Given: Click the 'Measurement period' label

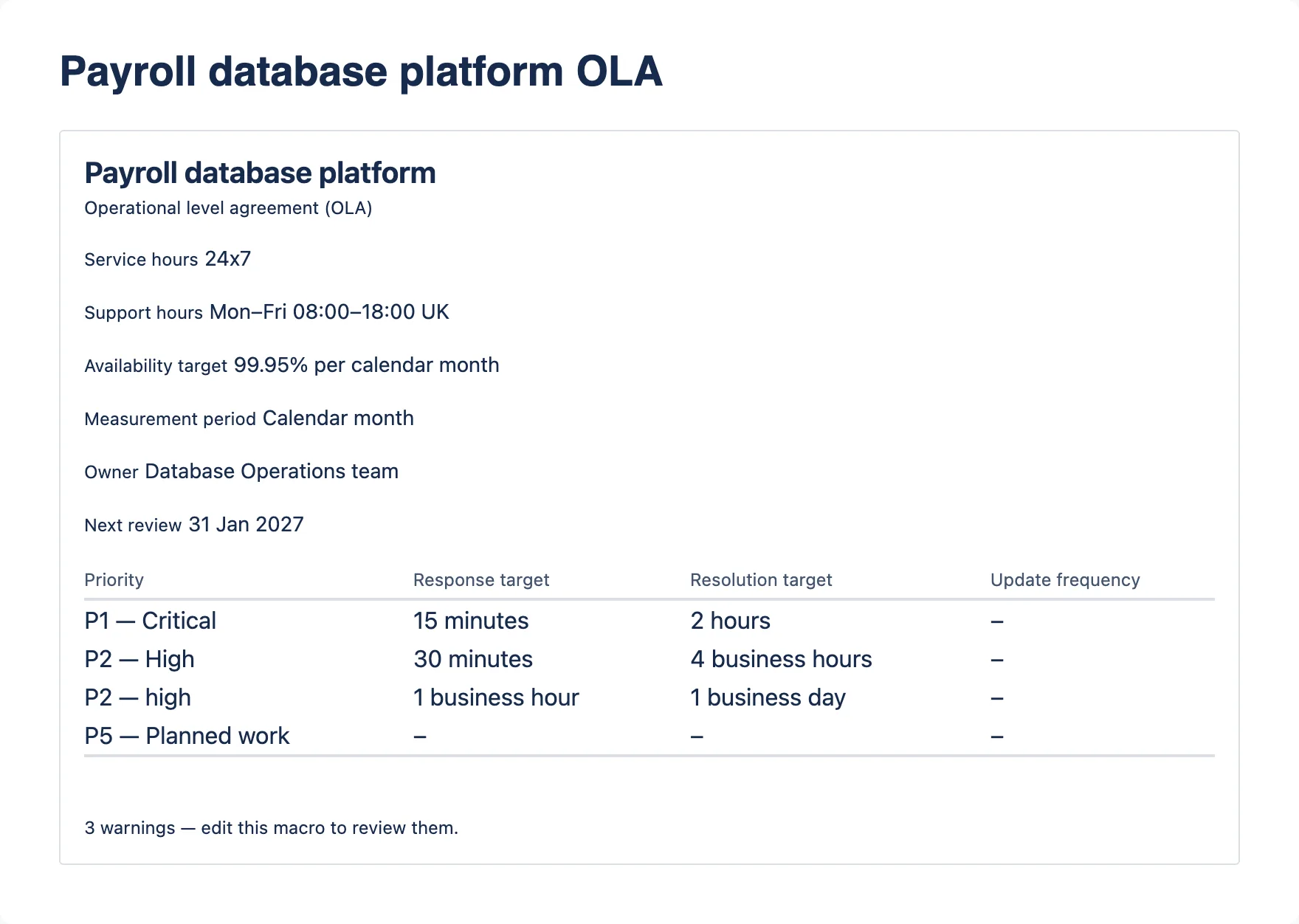Looking at the screenshot, I should [170, 419].
